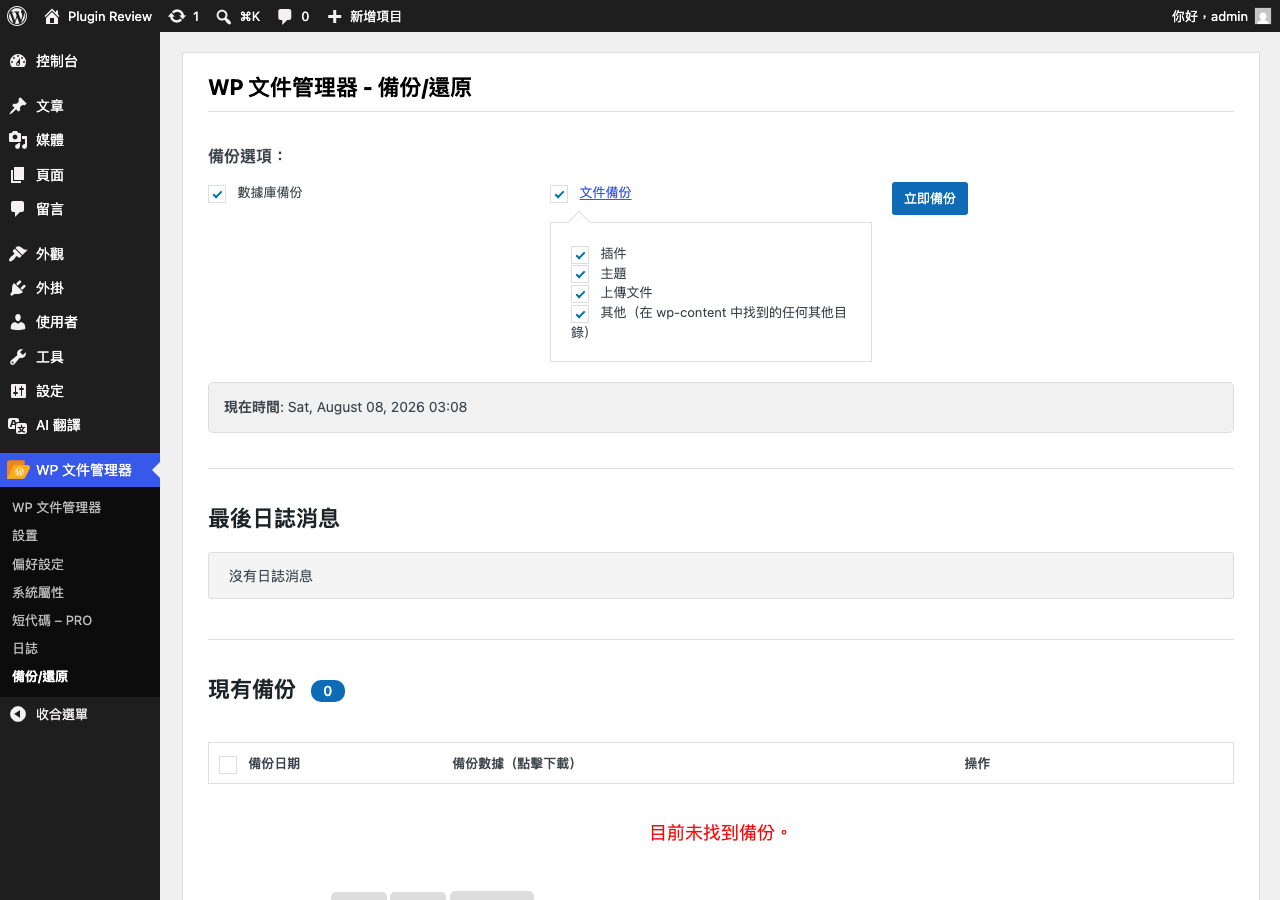Screen dimensions: 1280x900
Task: Click the WP 文件管理器 folder icon
Action: 18,470
